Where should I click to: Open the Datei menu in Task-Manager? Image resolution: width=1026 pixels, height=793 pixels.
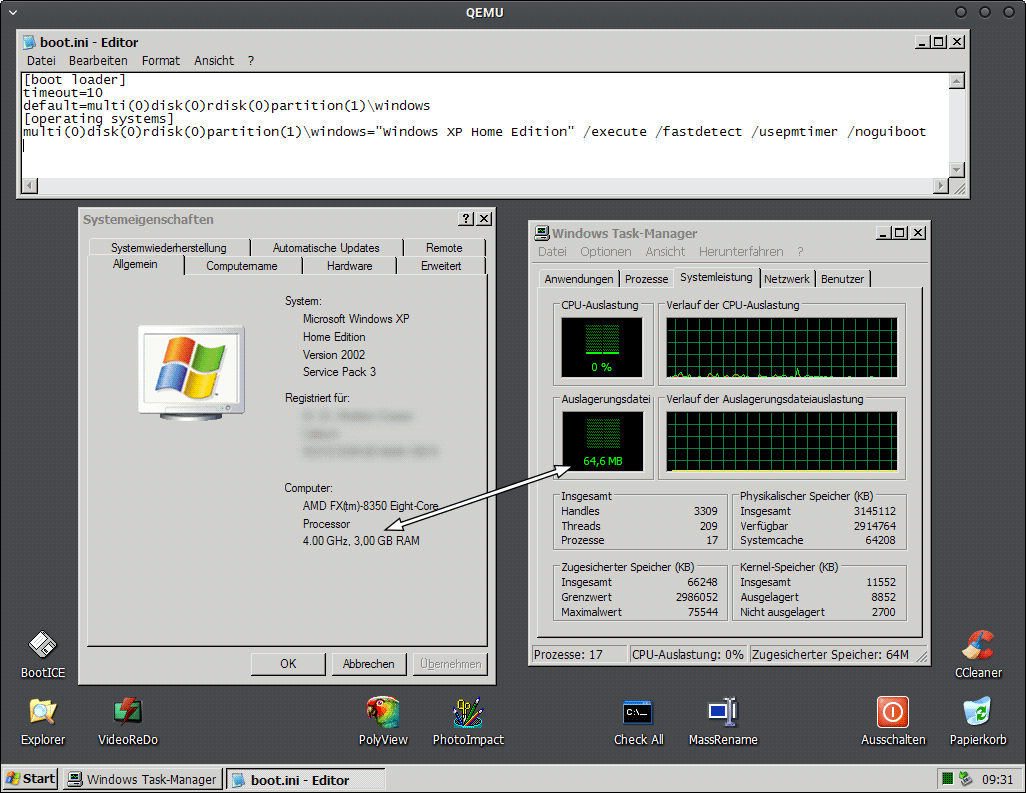click(552, 251)
